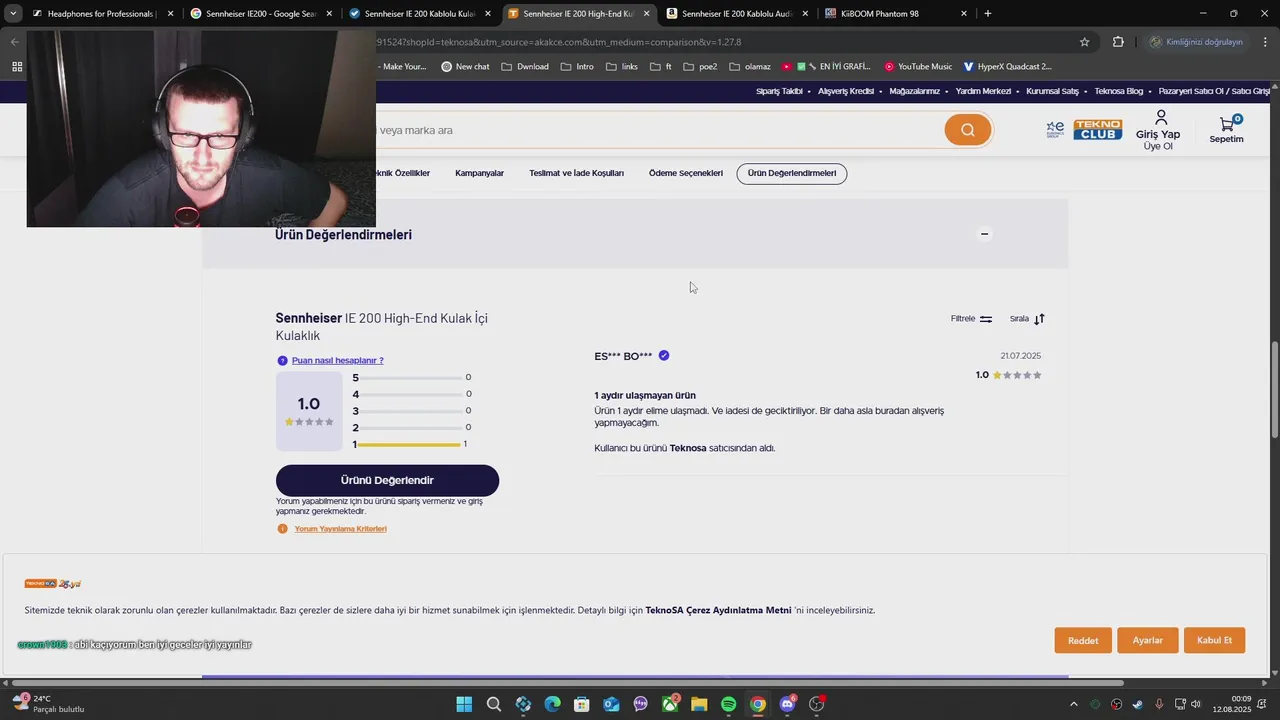Open the Teknosa Blog link
This screenshot has width=1280, height=720.
pos(1119,91)
